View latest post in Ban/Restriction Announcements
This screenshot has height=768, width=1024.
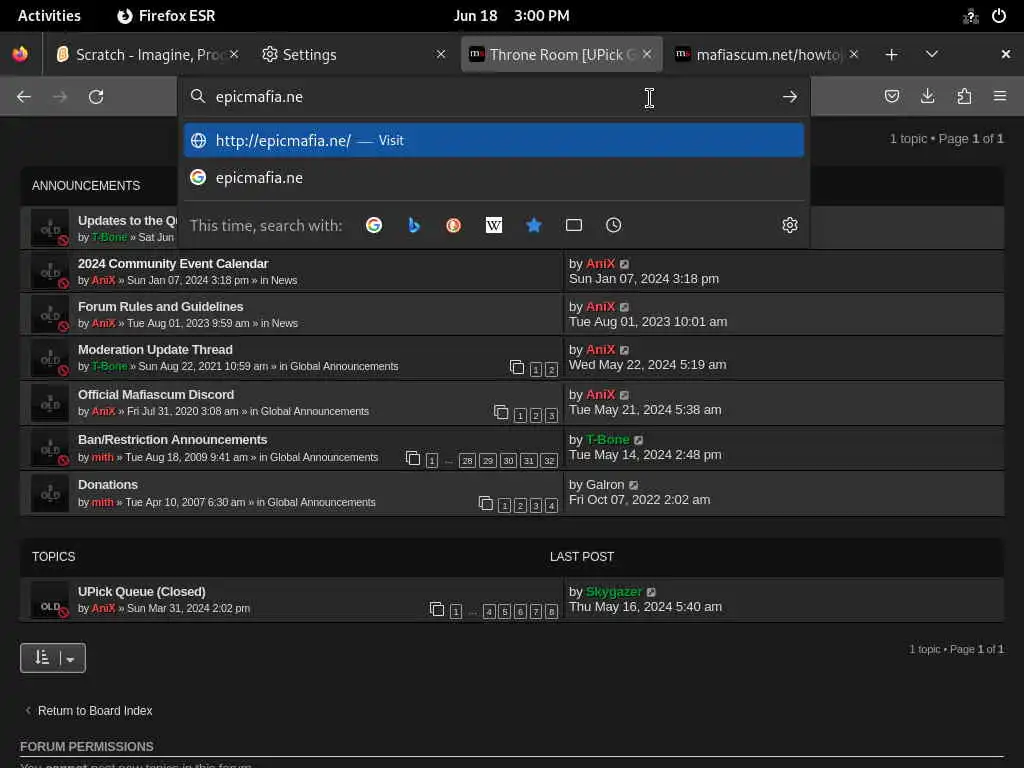click(639, 440)
